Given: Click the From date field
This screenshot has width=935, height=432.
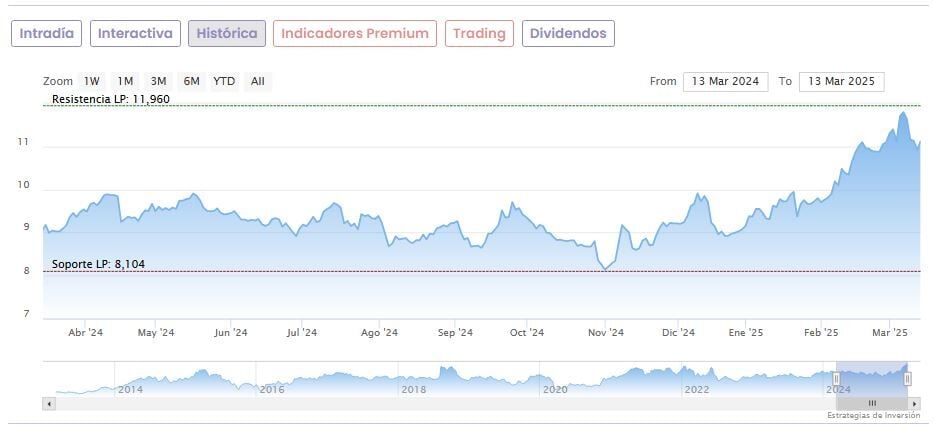Looking at the screenshot, I should (725, 81).
